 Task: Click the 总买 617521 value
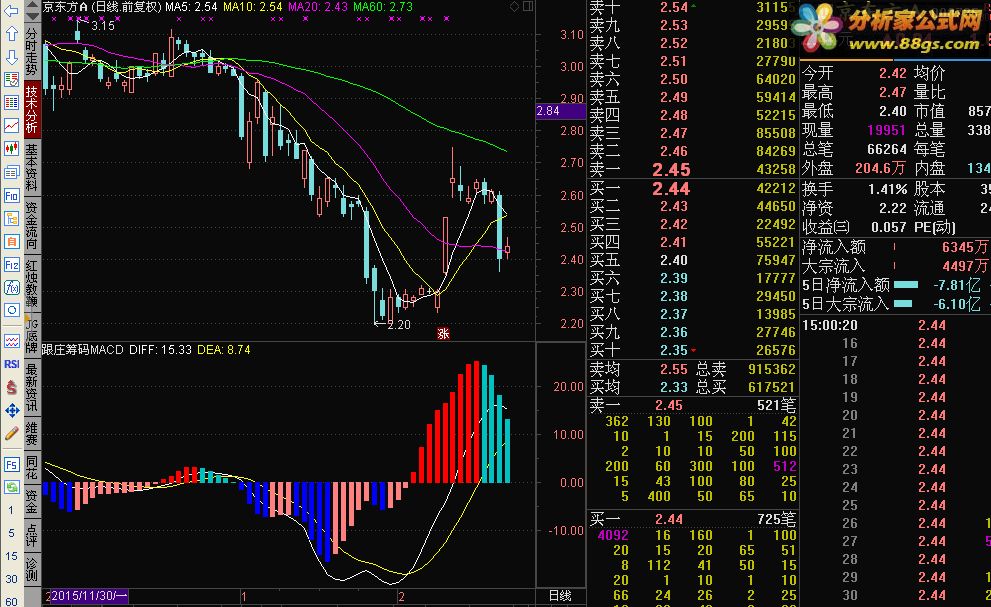771,387
